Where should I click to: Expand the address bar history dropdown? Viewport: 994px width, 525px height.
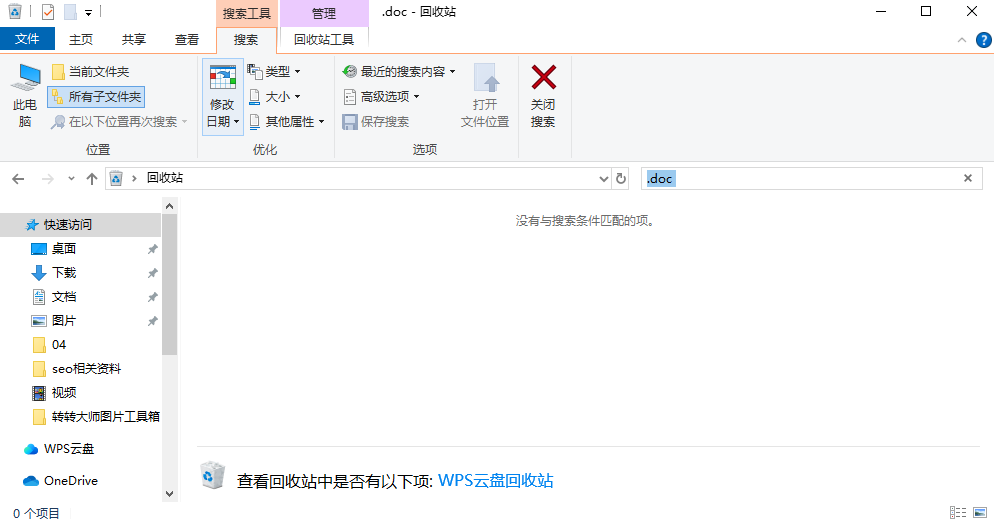coord(604,179)
